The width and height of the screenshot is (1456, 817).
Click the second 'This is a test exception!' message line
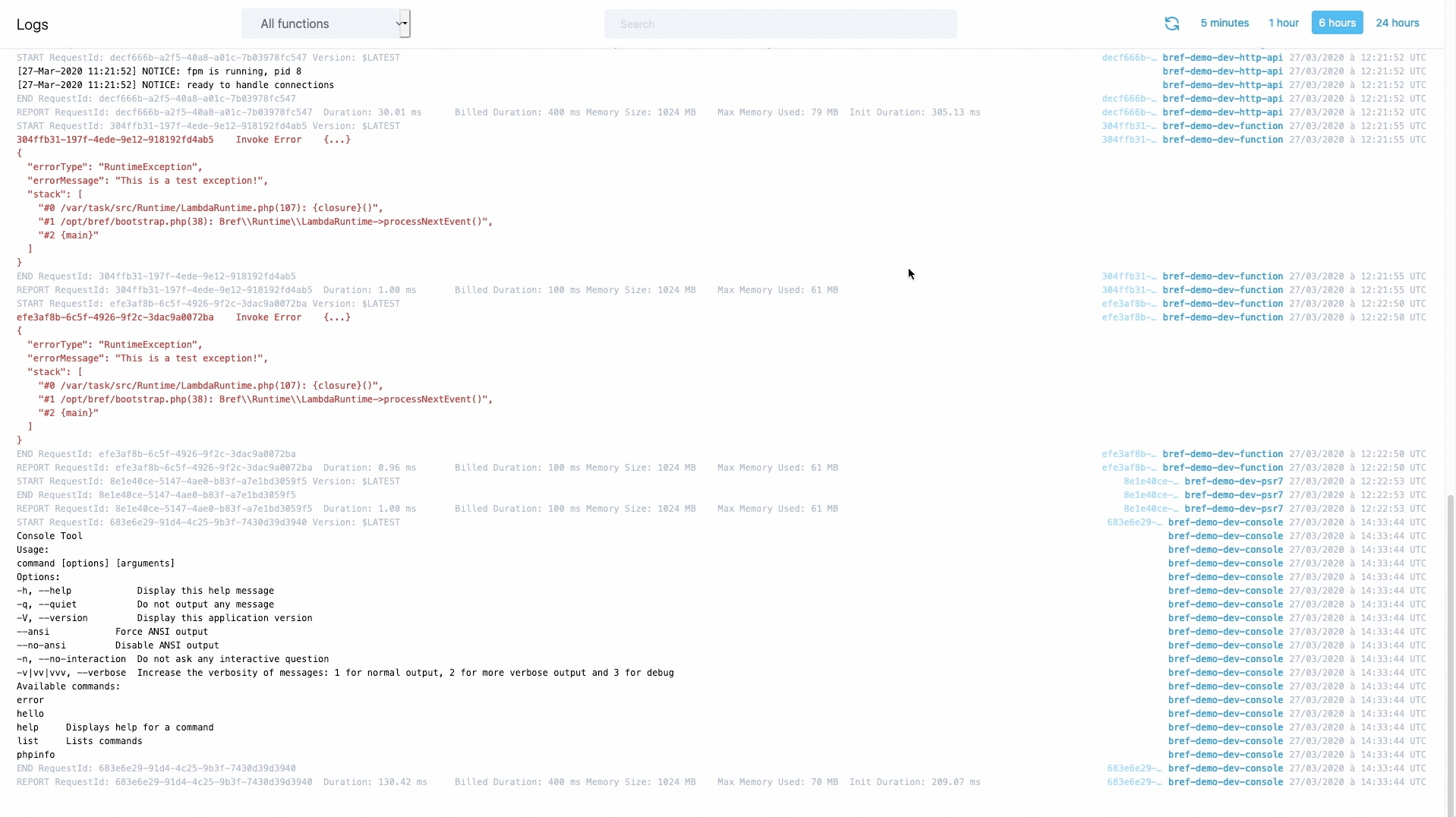click(x=148, y=358)
